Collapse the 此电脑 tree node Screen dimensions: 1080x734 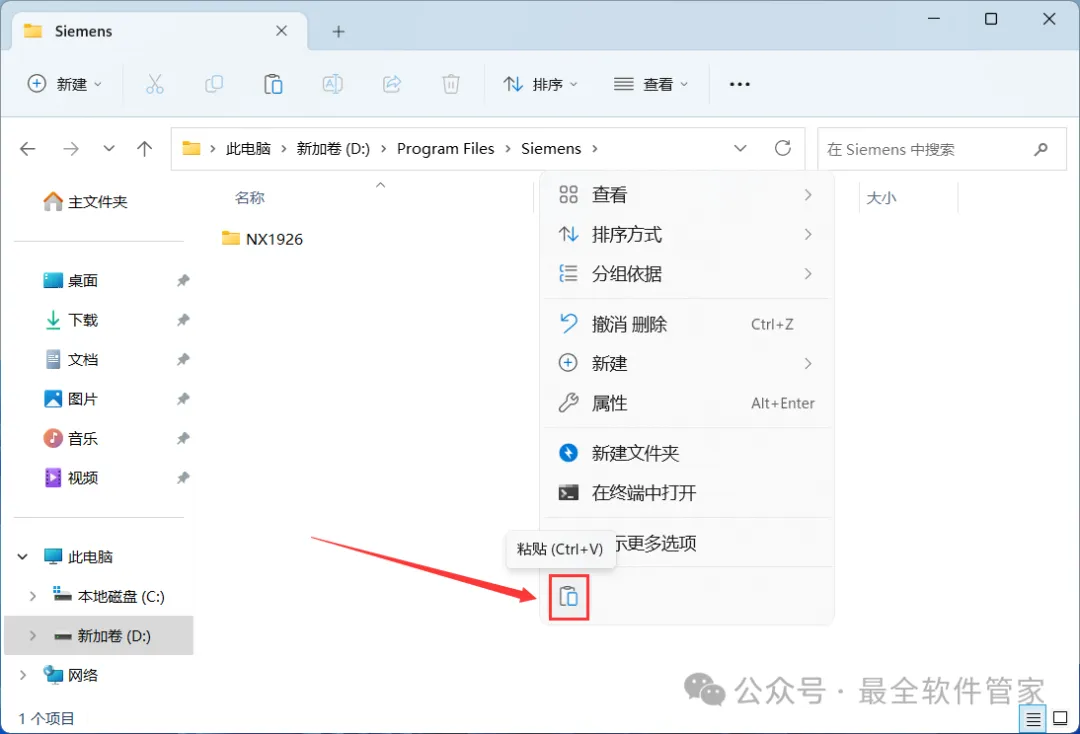click(23, 557)
